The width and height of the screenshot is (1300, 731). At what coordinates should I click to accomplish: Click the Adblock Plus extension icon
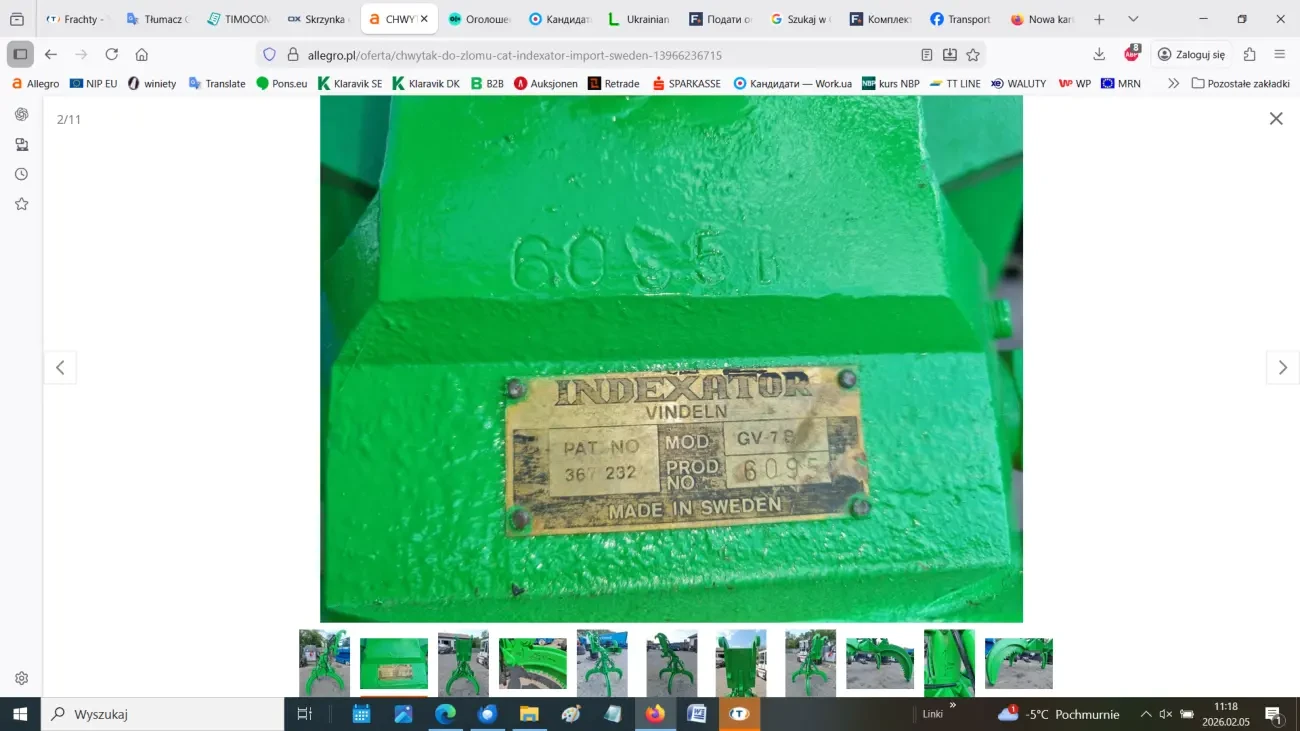(1132, 55)
